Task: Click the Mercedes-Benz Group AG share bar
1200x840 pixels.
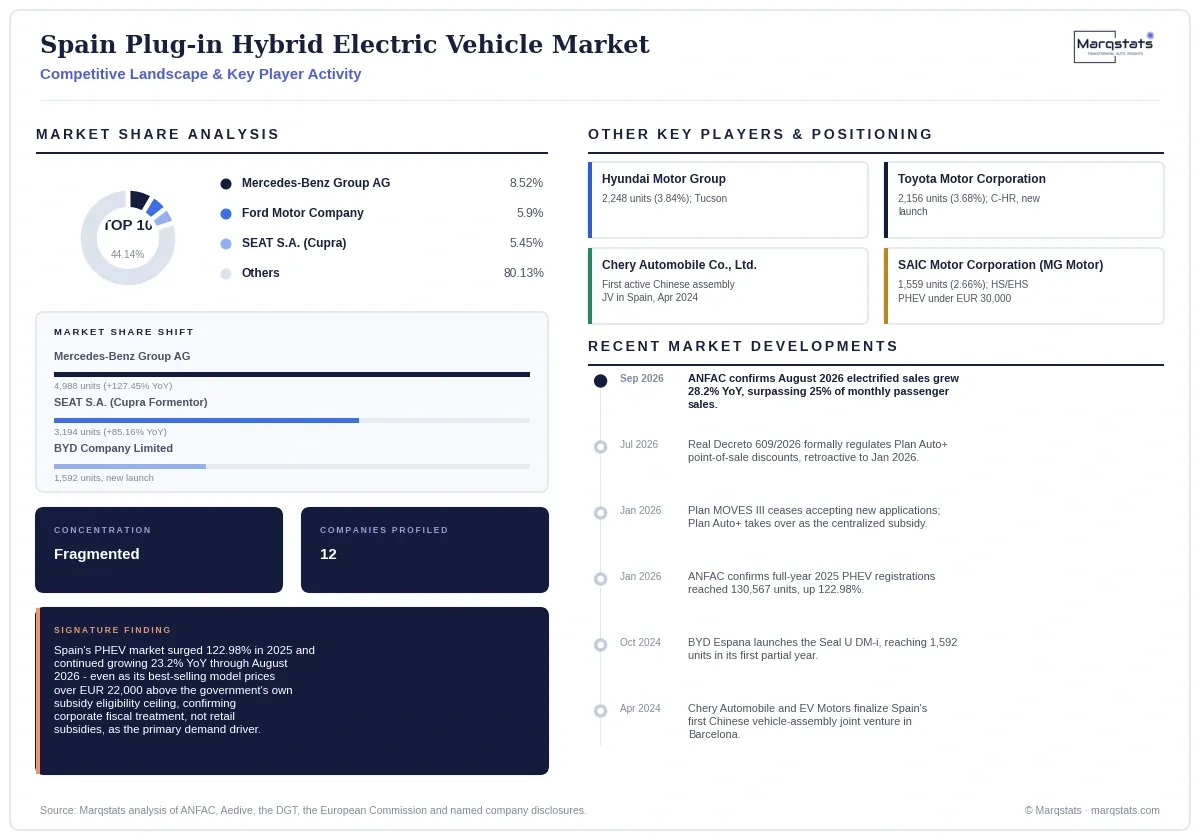Action: (292, 375)
